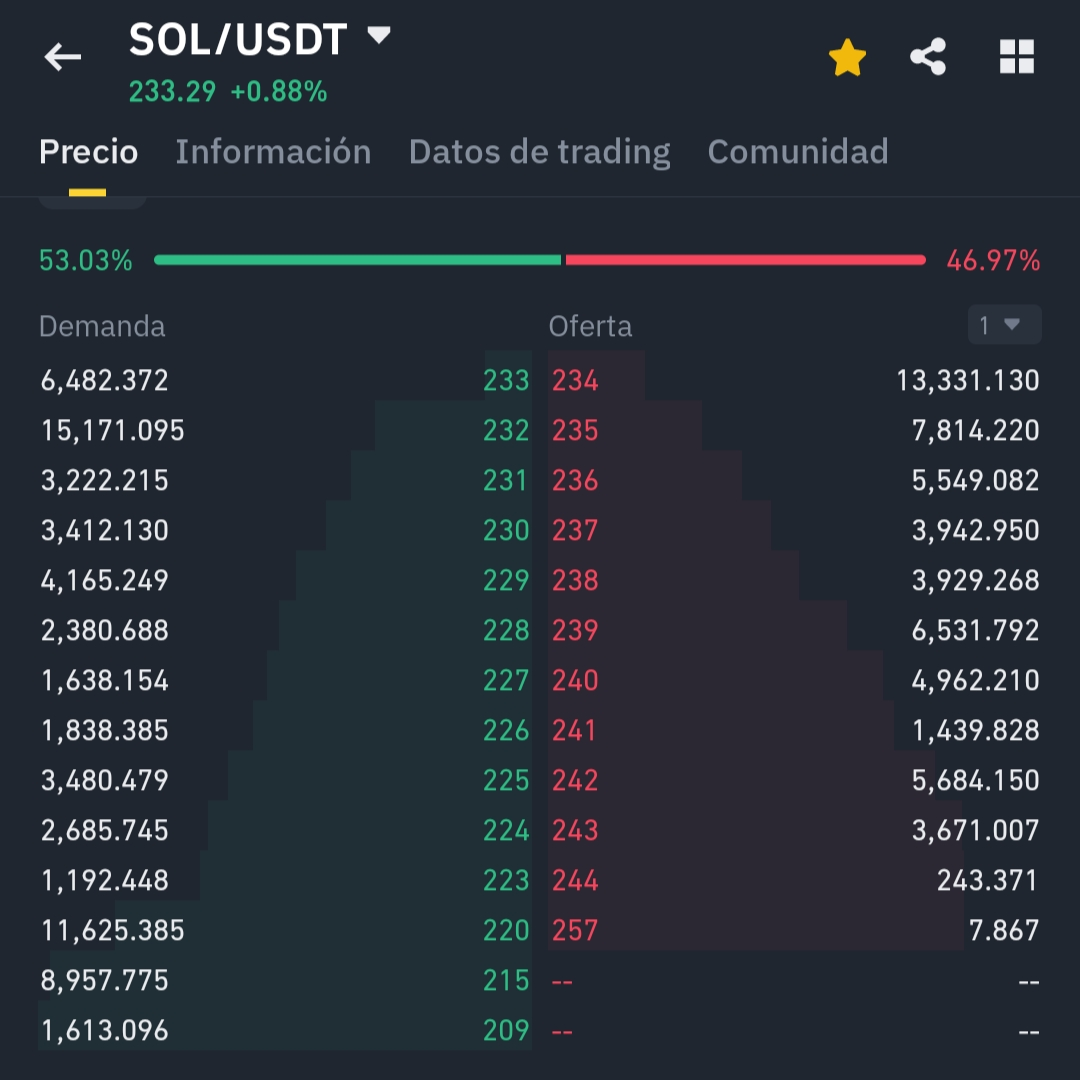
Task: Tap the red ask portion of ratio bar
Action: tap(745, 260)
